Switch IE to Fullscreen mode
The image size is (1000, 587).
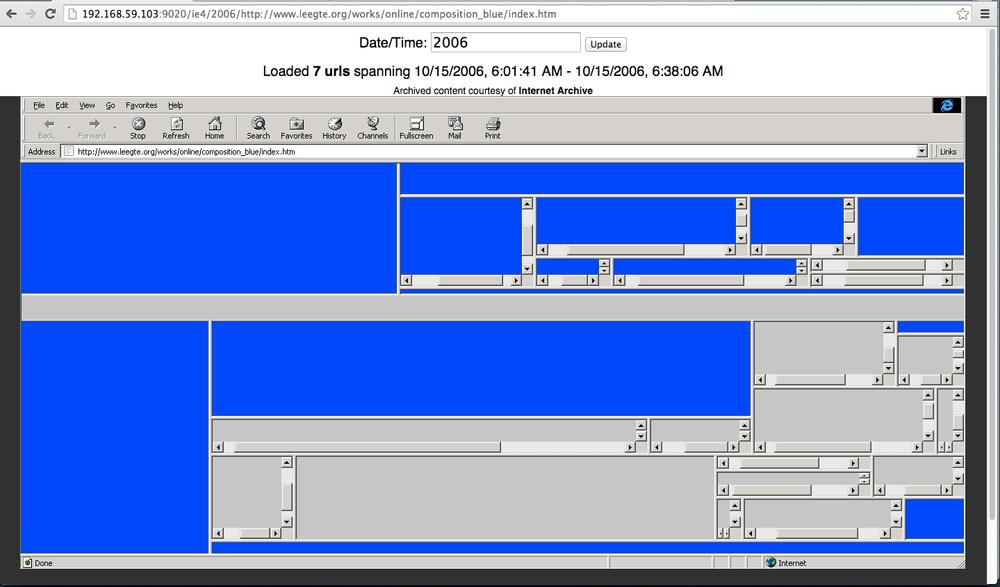click(x=416, y=128)
